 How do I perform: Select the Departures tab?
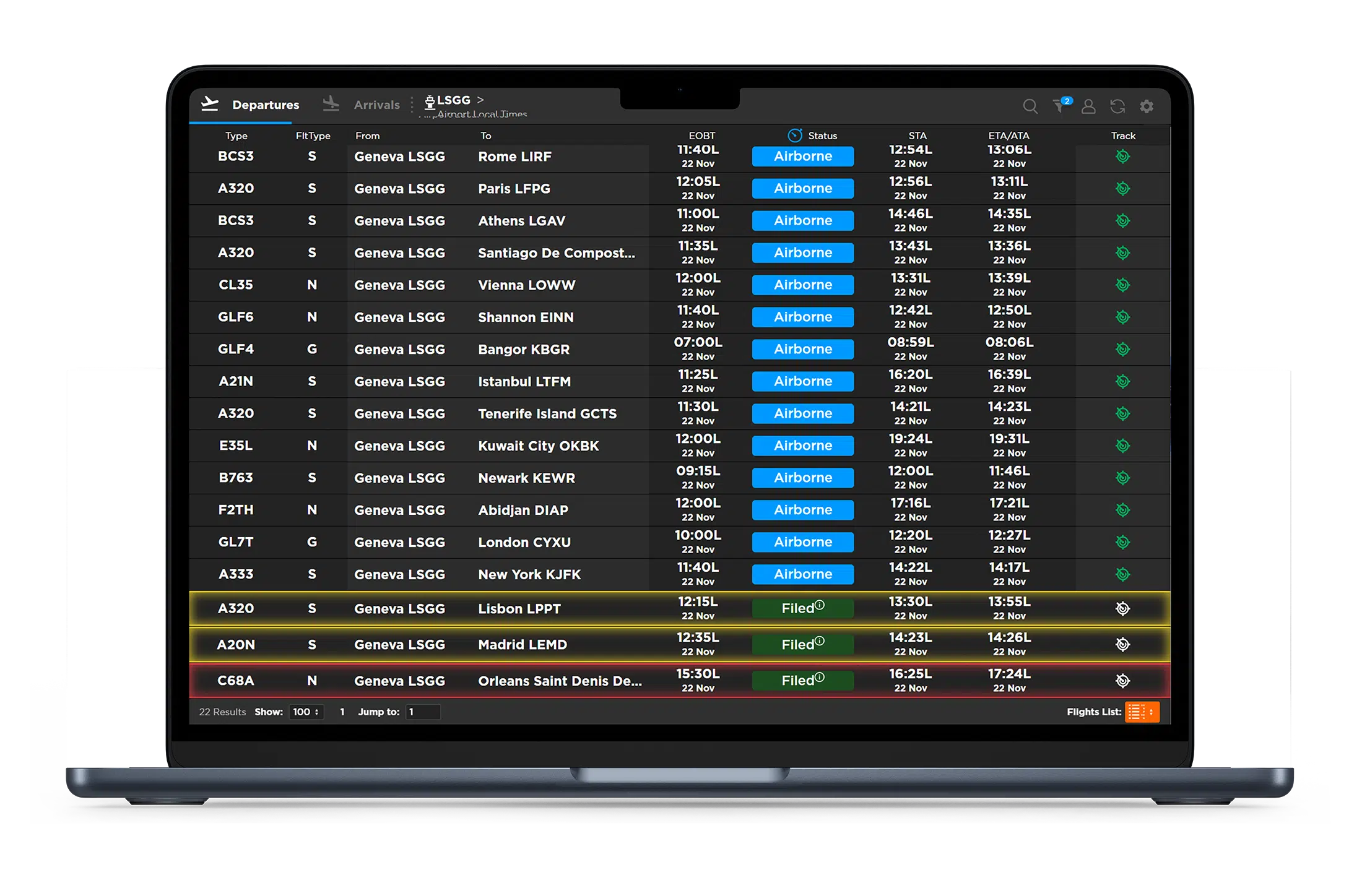[x=265, y=105]
